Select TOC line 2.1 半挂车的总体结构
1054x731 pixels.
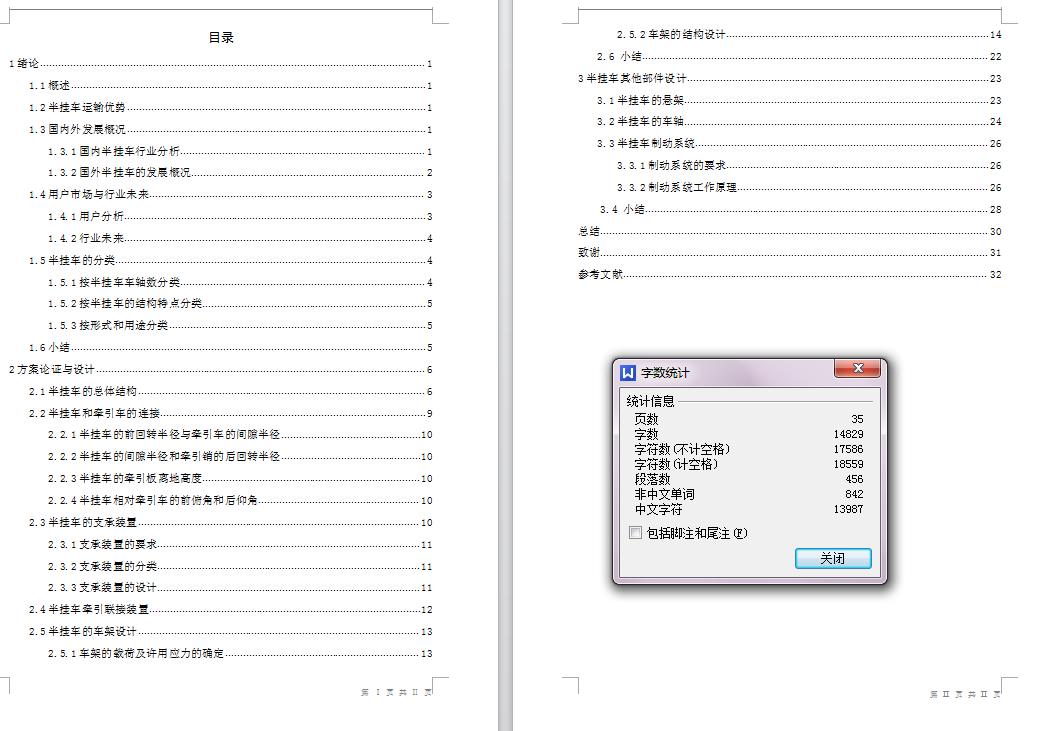[x=230, y=391]
